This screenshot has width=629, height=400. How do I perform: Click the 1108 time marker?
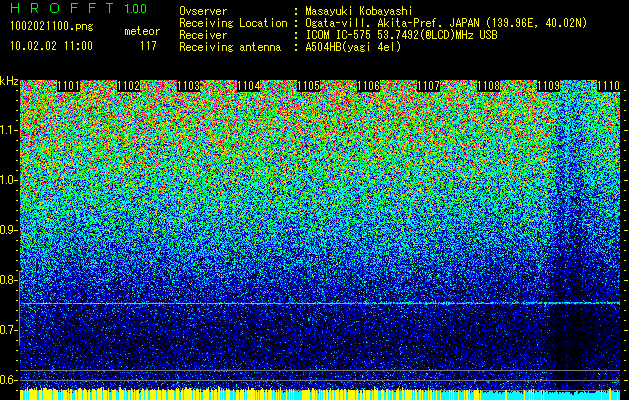pyautogui.click(x=489, y=86)
